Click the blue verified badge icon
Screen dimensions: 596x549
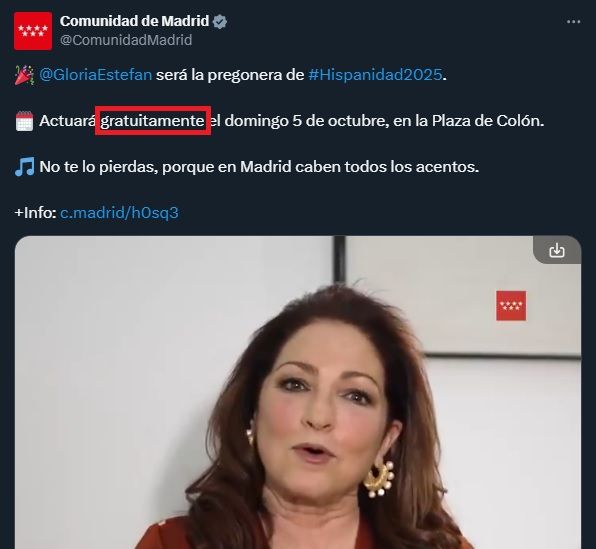pyautogui.click(x=220, y=22)
